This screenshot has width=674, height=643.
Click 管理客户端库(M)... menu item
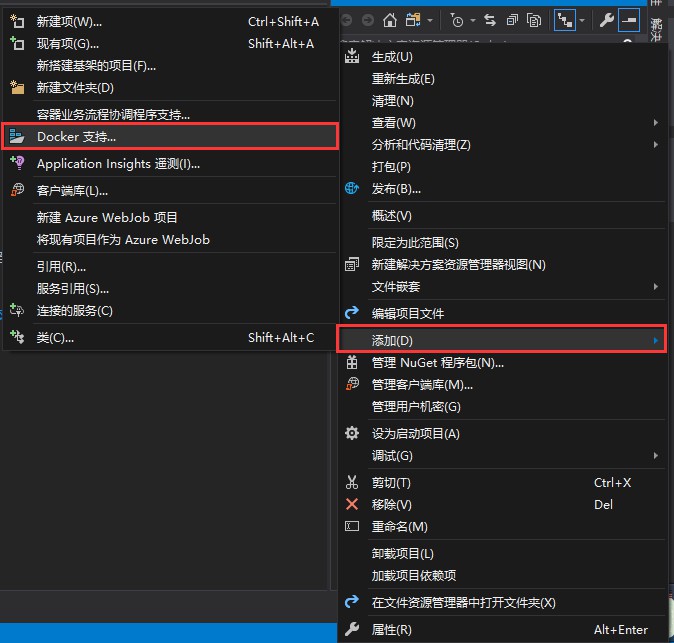coord(503,385)
